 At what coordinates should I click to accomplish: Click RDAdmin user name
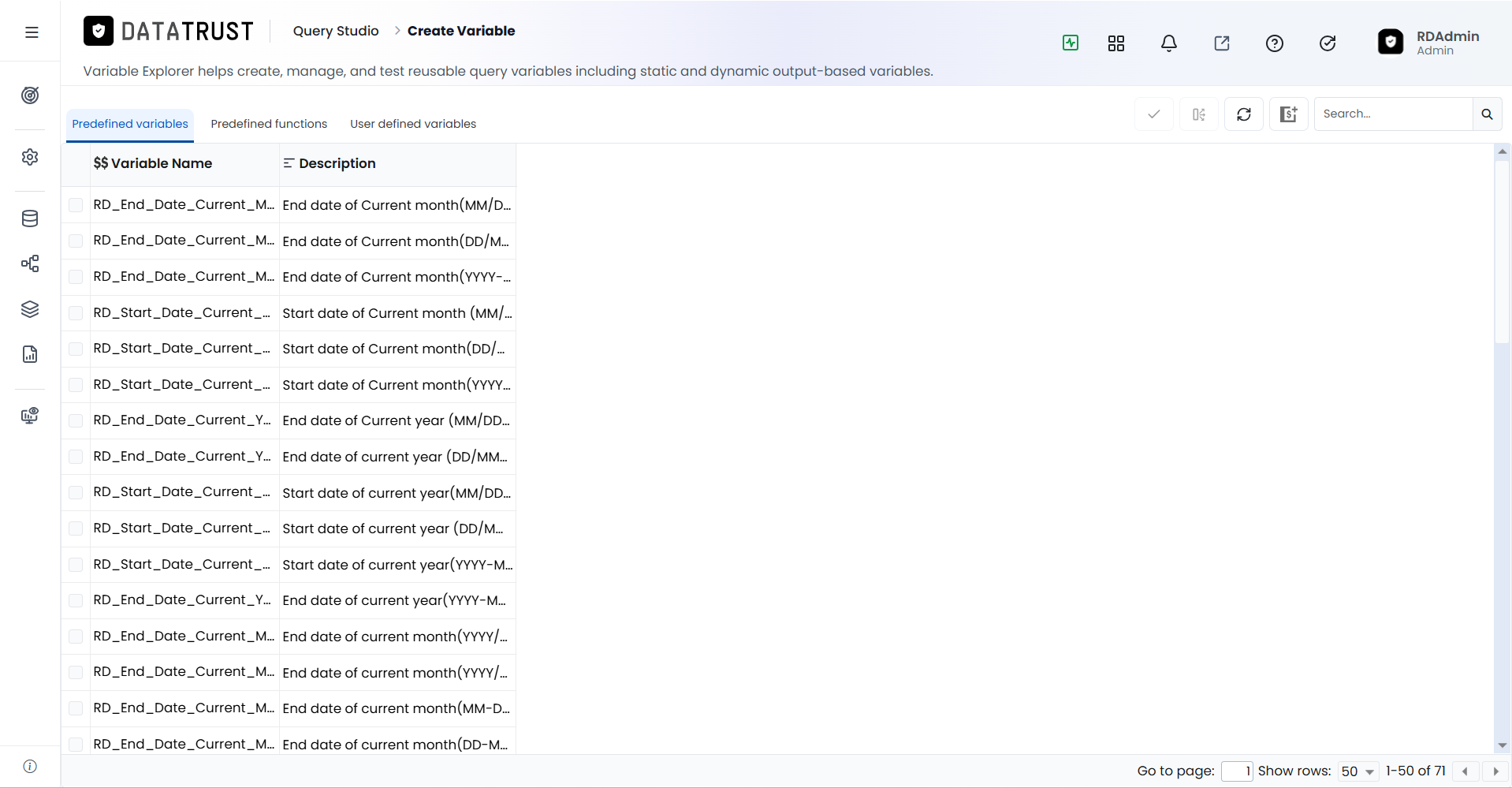coord(1447,36)
